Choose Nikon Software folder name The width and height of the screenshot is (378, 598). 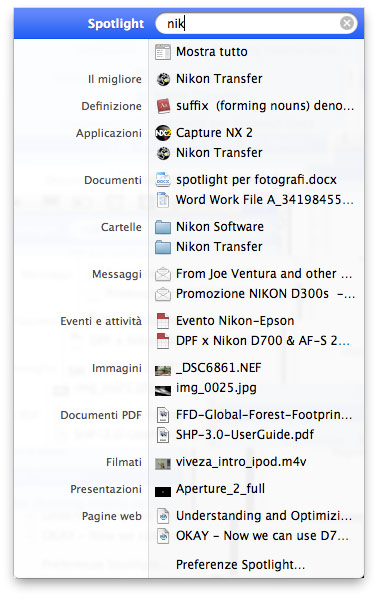point(220,227)
